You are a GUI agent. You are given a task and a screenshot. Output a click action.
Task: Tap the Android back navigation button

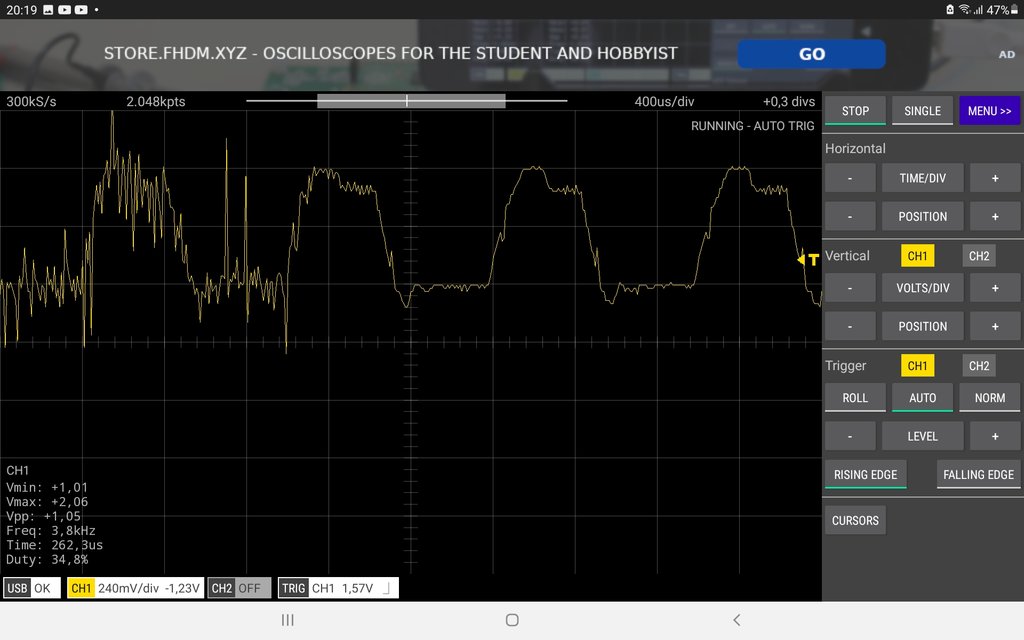point(737,620)
